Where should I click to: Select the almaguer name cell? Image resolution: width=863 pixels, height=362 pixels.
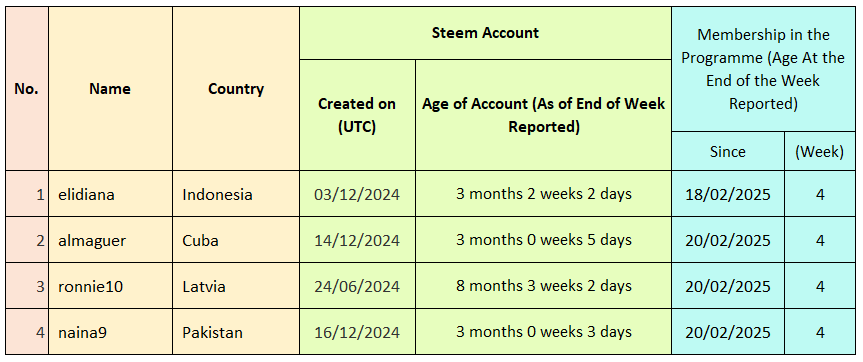[x=110, y=240]
